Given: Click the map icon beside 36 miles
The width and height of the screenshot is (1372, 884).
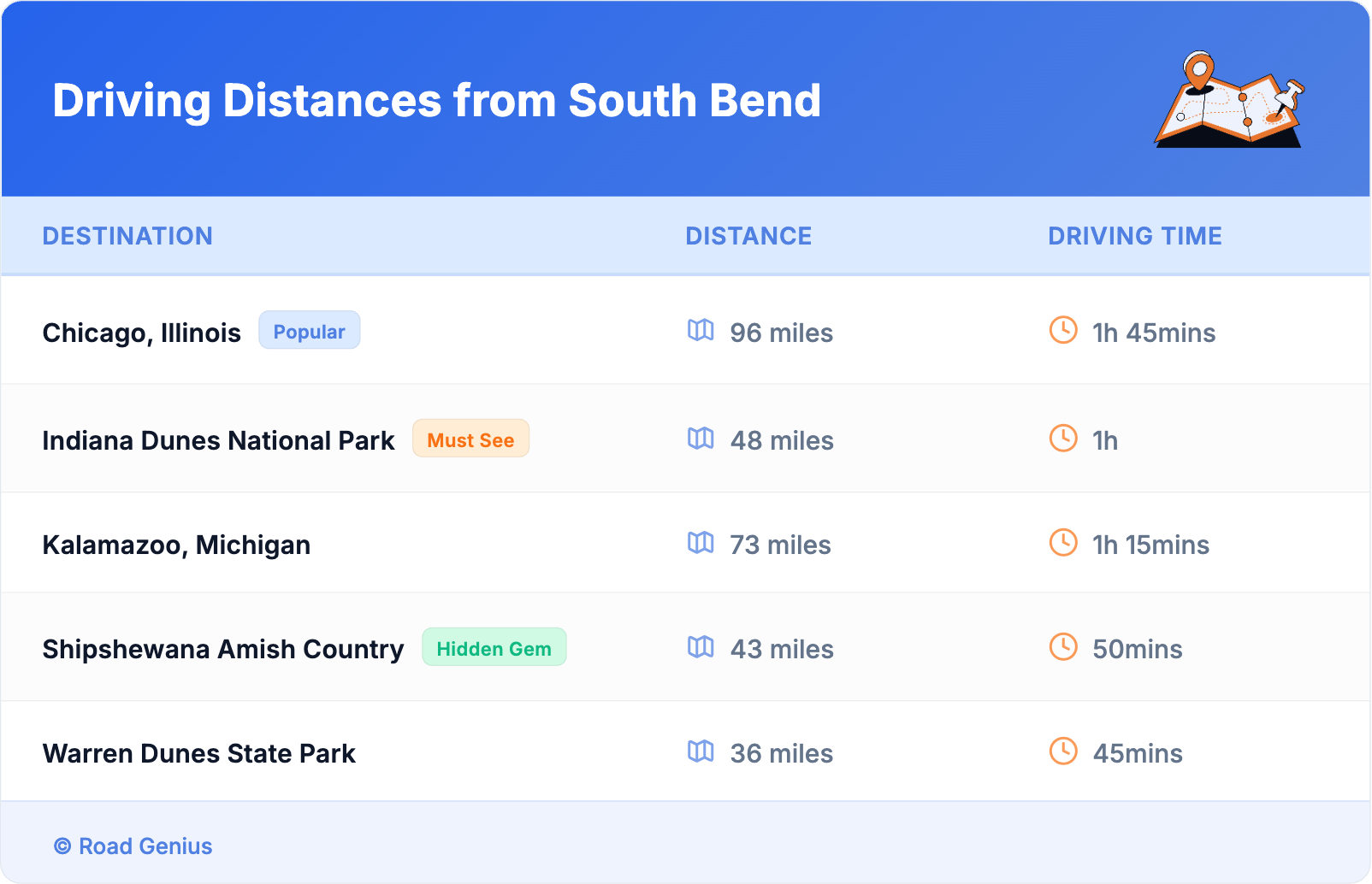Looking at the screenshot, I should click(x=701, y=751).
